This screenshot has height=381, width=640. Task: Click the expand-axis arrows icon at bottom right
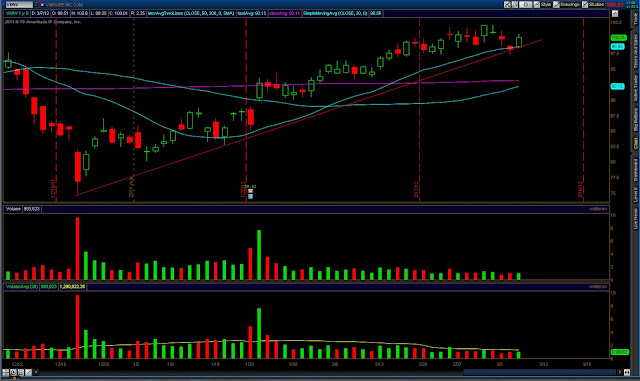point(627,372)
